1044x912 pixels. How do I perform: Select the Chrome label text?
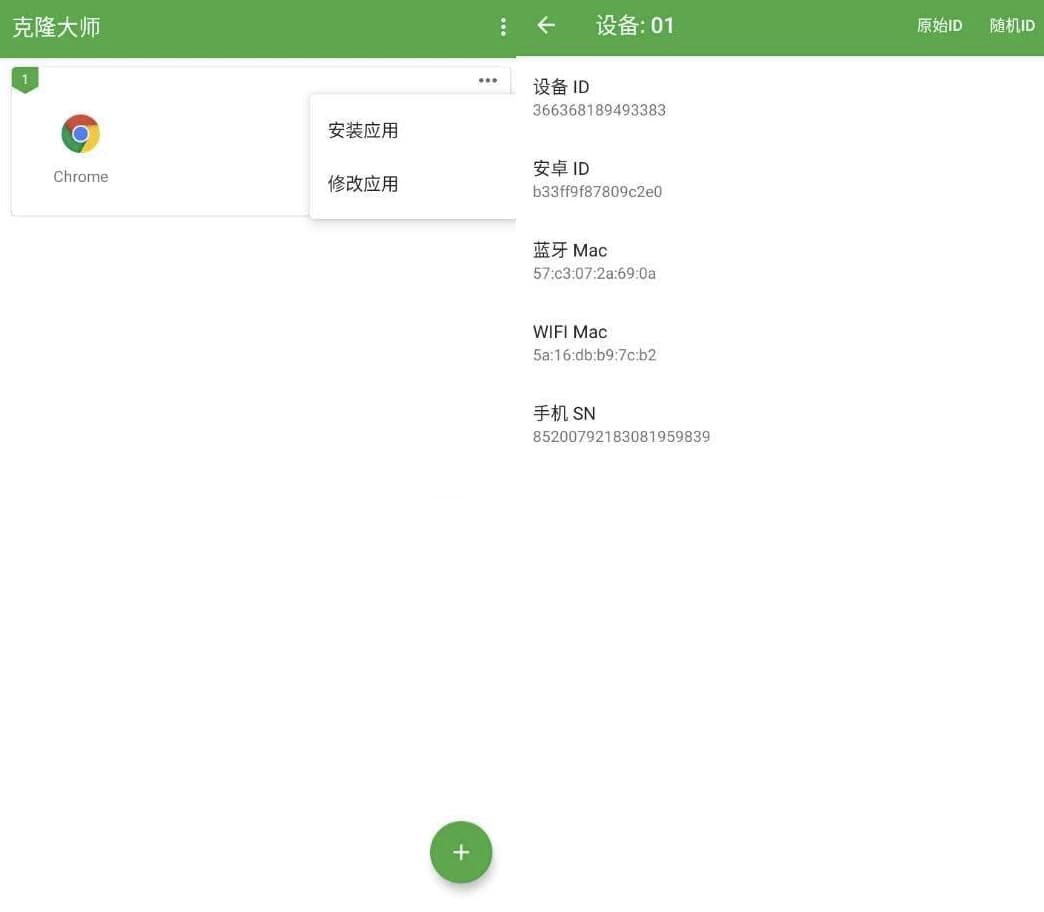pos(80,176)
